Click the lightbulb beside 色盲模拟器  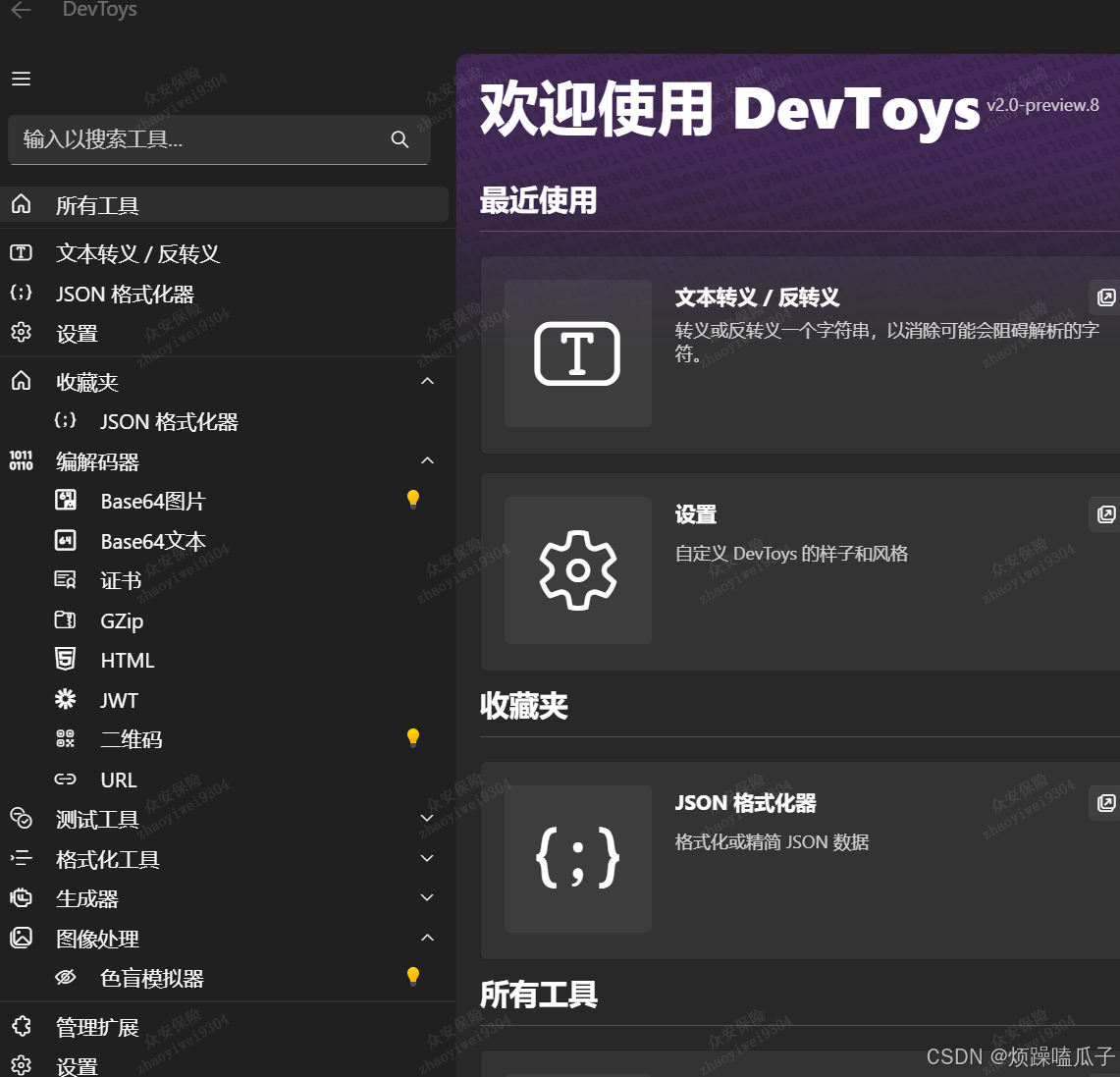pos(413,976)
